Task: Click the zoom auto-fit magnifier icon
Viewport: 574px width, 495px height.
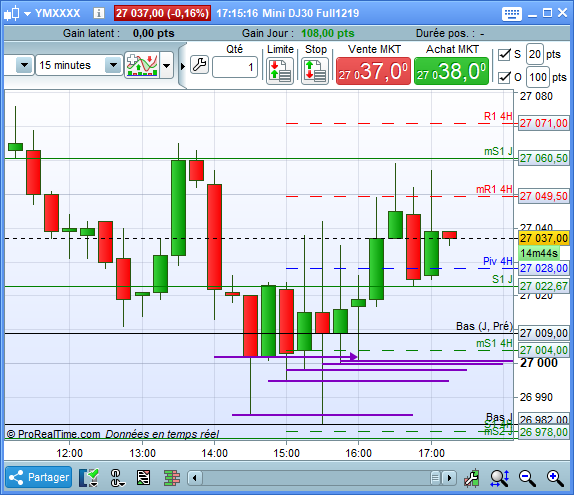Action: tap(500, 478)
